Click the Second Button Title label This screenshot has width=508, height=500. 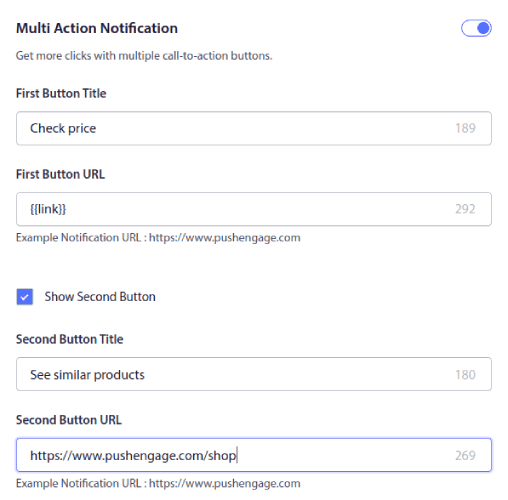(70, 339)
